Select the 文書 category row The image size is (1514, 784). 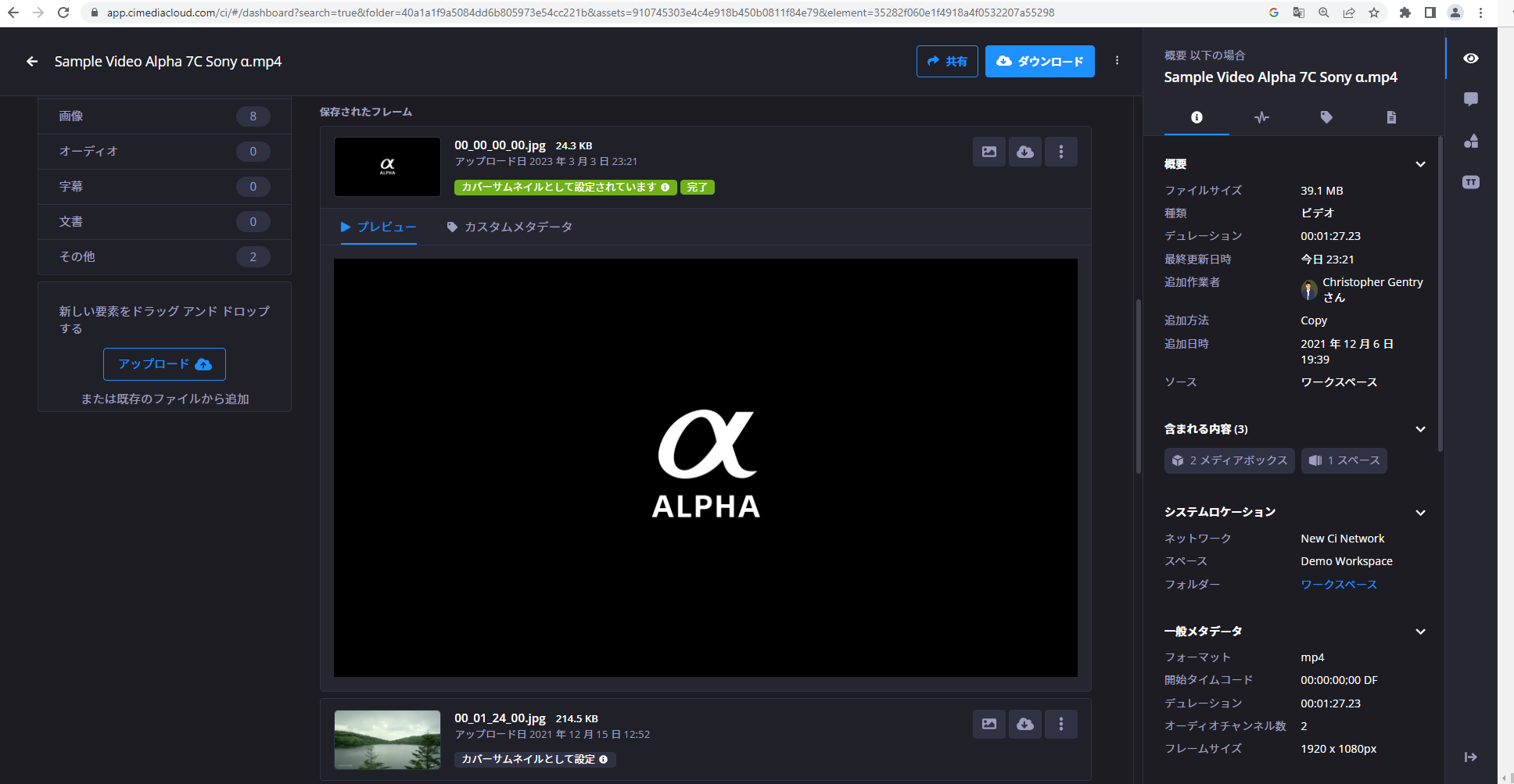click(x=164, y=222)
